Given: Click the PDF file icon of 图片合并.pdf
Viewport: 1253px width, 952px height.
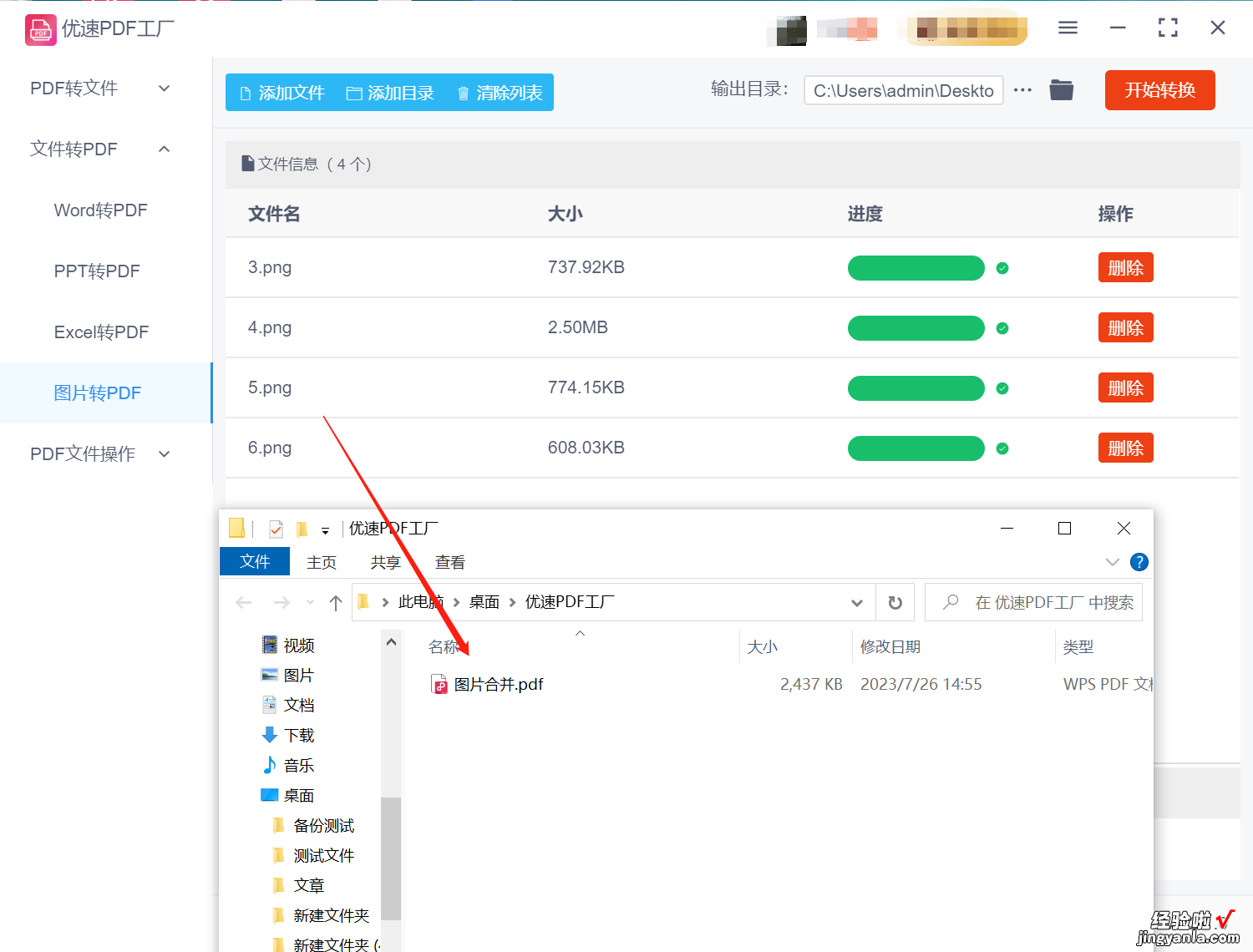Looking at the screenshot, I should pyautogui.click(x=439, y=685).
